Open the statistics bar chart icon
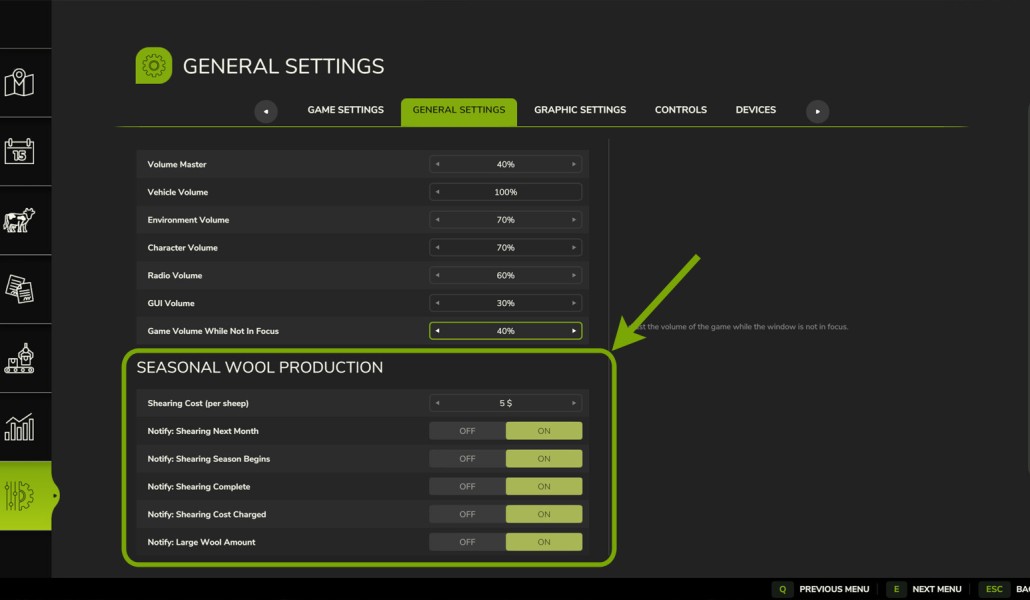This screenshot has height=600, width=1030. pos(19,427)
